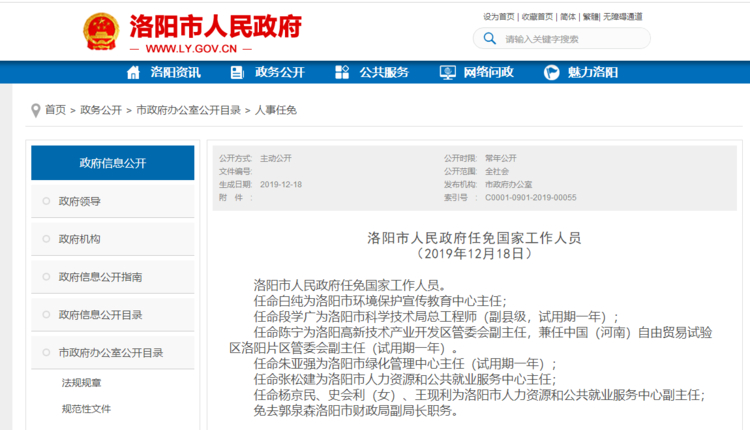Click the monitor icon beside 网络问政

447,72
